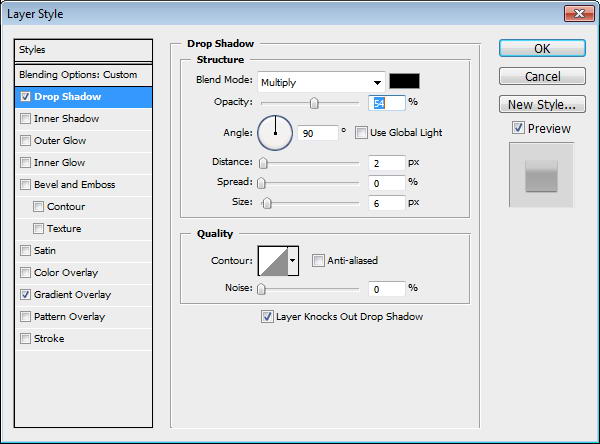The image size is (600, 444).
Task: Check the Anti-aliased option
Action: pos(318,261)
